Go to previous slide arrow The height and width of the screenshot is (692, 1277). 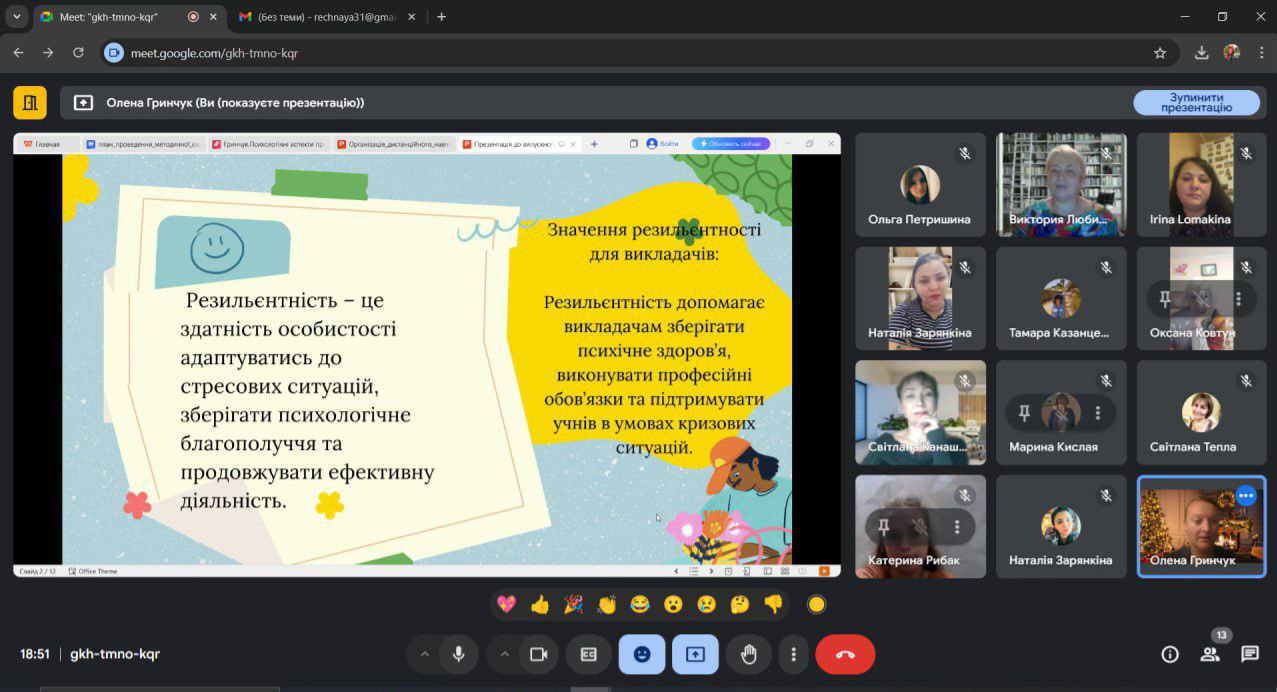[x=677, y=571]
